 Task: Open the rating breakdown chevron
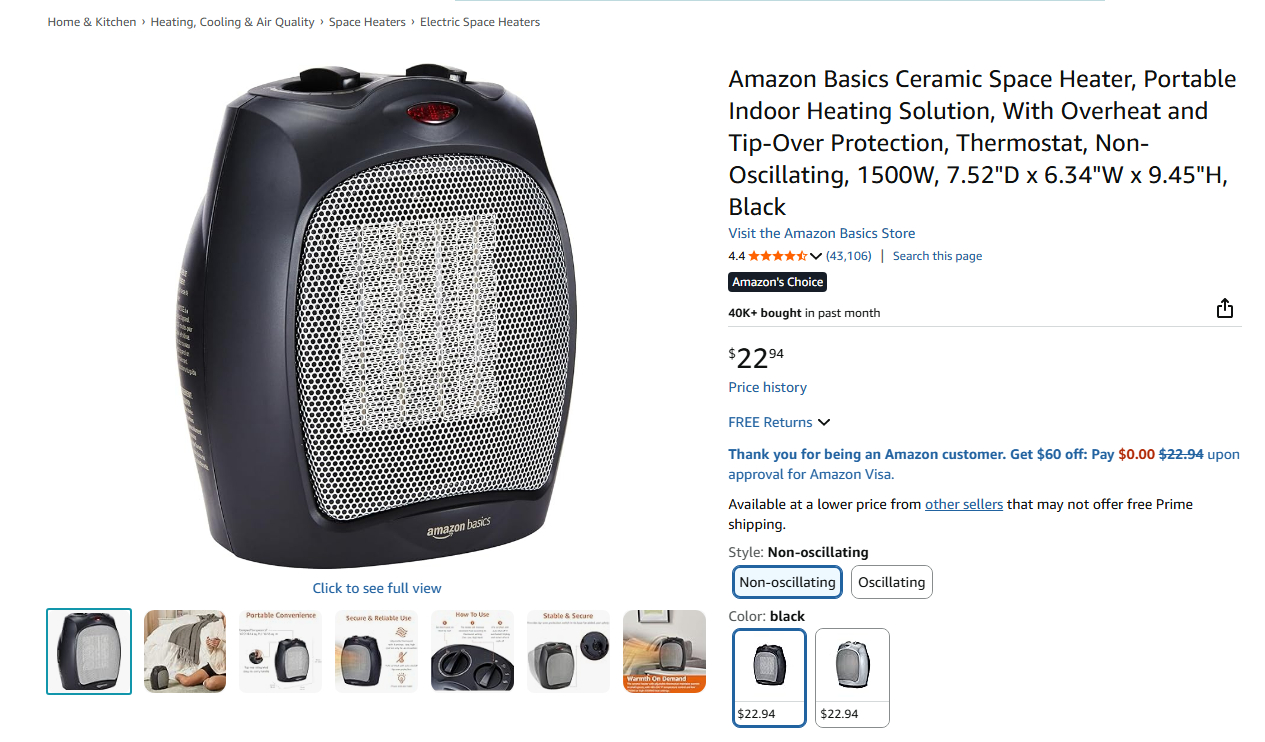[x=816, y=256]
